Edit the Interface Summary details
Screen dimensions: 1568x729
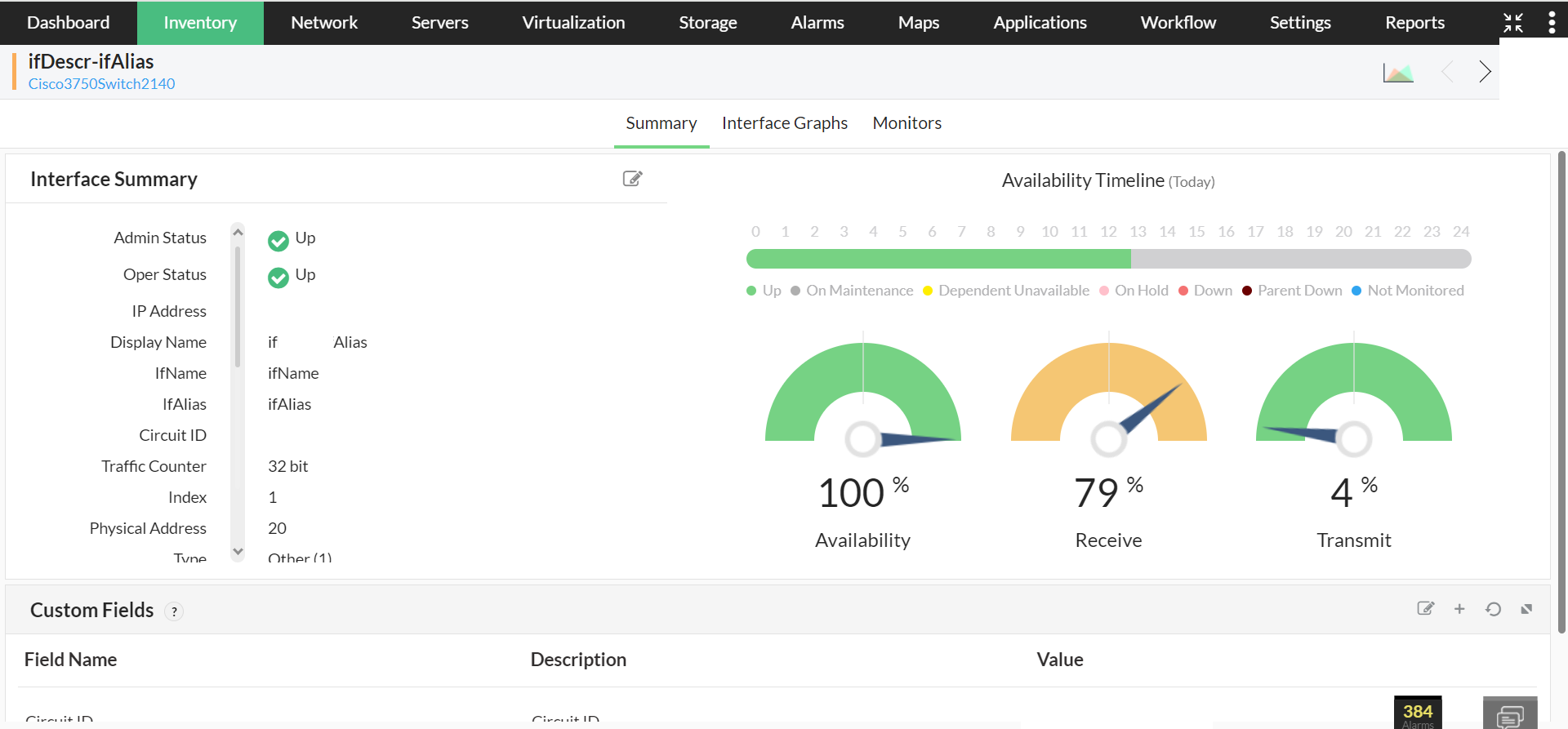(x=632, y=179)
